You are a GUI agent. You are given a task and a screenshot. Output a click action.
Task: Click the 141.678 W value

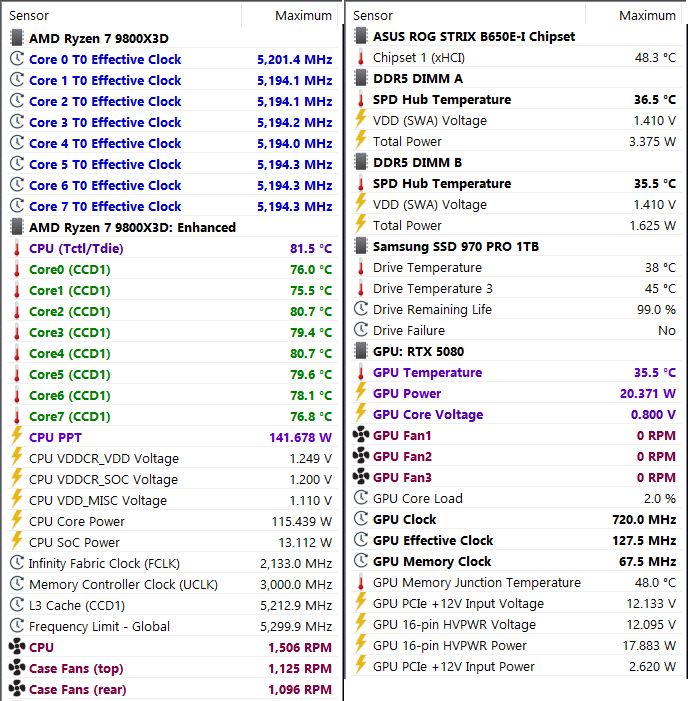[300, 438]
